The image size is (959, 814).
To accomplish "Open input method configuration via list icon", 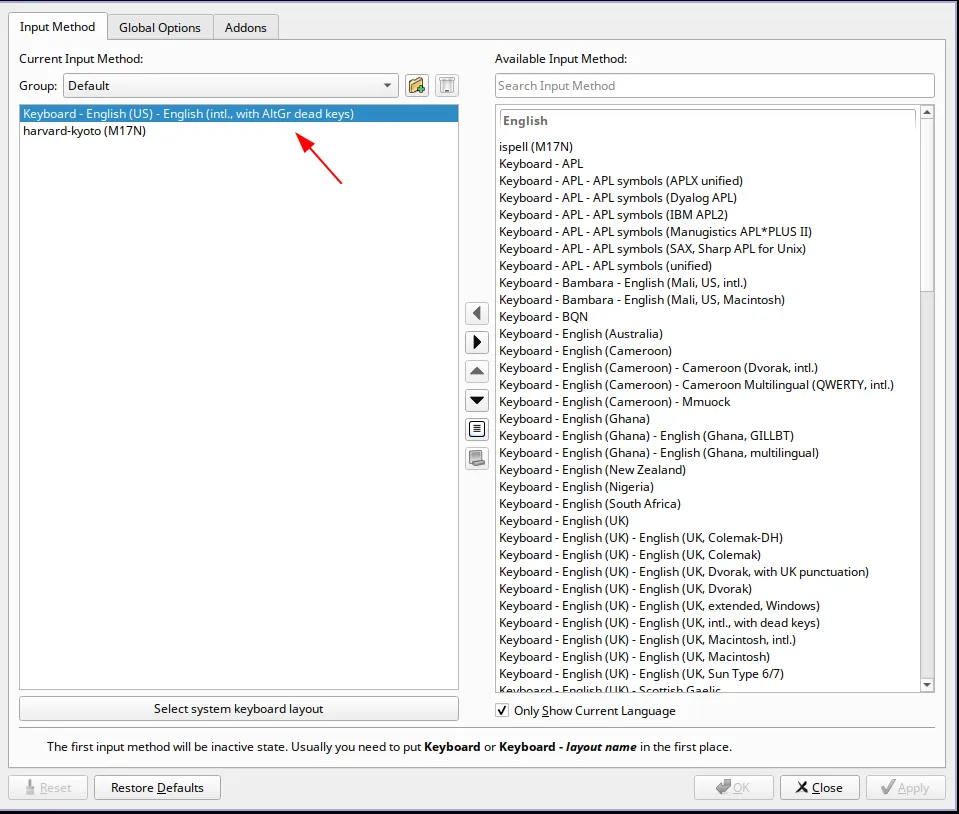I will pos(477,428).
